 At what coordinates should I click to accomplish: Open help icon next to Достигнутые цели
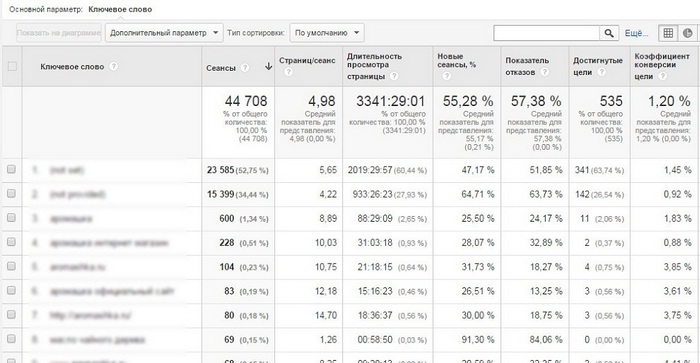601,72
